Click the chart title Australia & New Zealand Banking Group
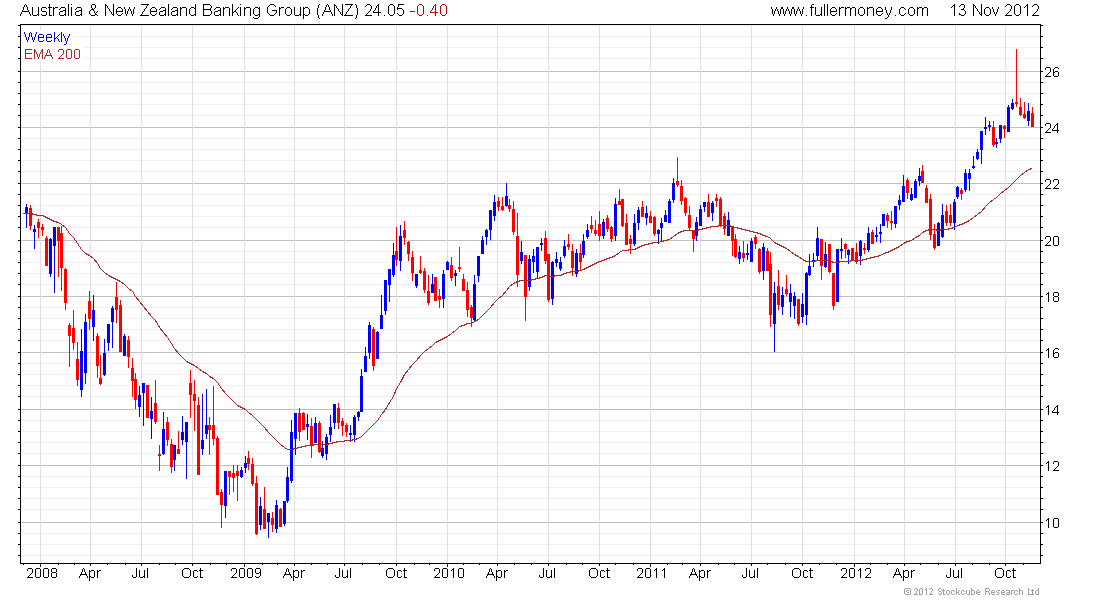Viewport: 1100px width, 600px height. click(x=165, y=11)
